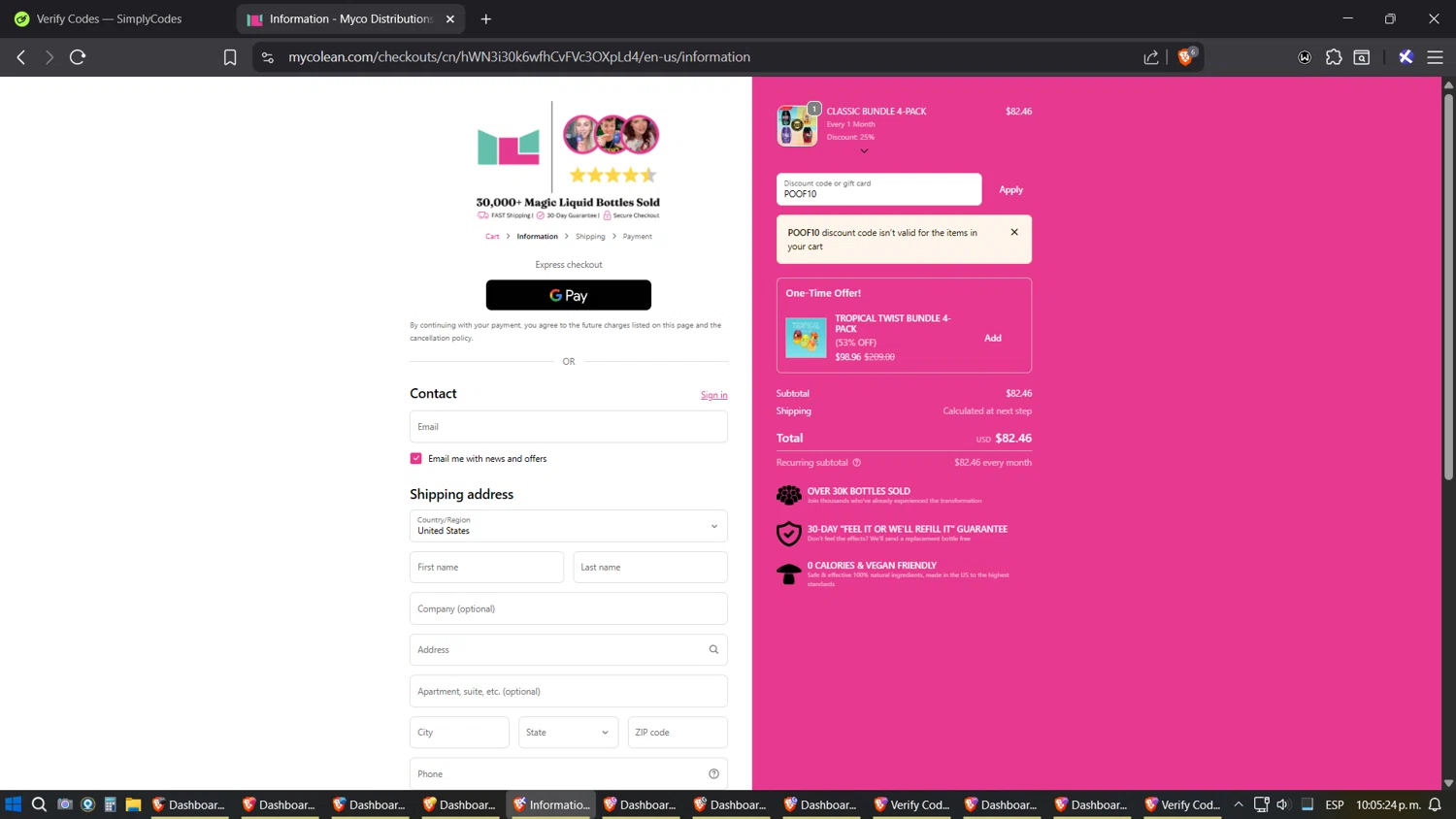Viewport: 1456px width, 819px height.
Task: Focus the ZIP code field
Action: 678,733
